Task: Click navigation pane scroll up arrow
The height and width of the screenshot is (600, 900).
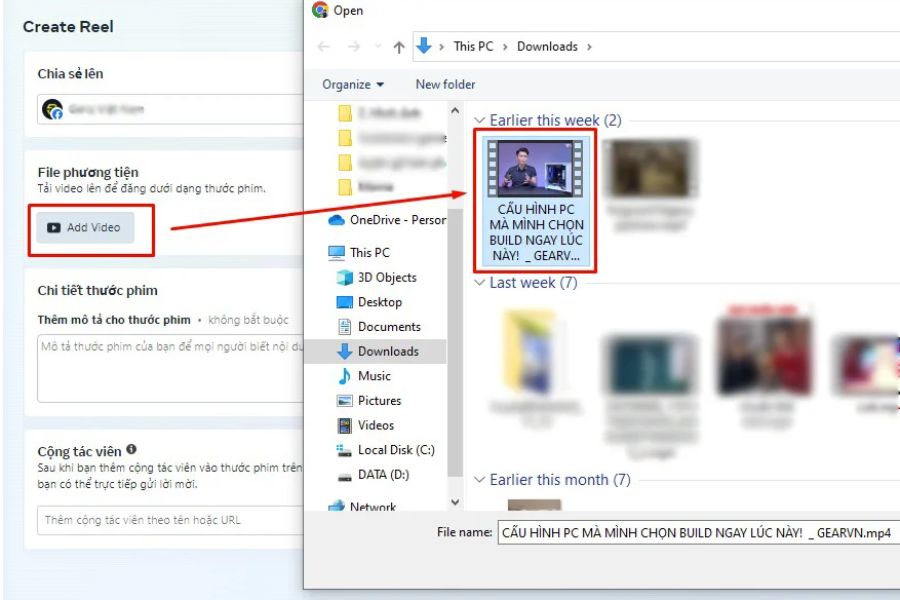Action: [x=455, y=111]
